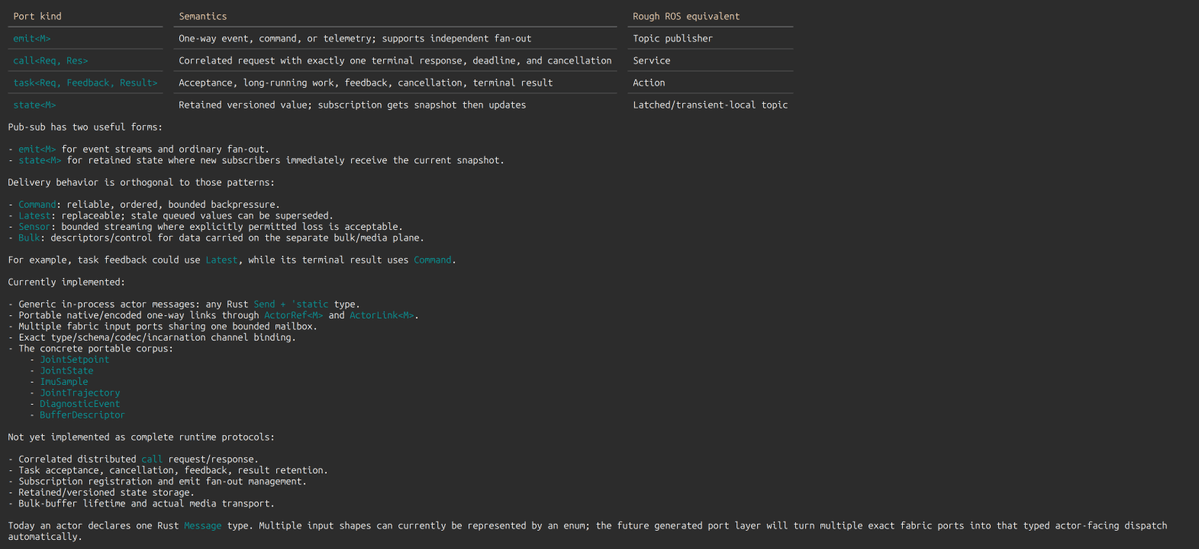Select the BufferDescriptor list item
Image resolution: width=1199 pixels, height=549 pixels.
pos(82,415)
